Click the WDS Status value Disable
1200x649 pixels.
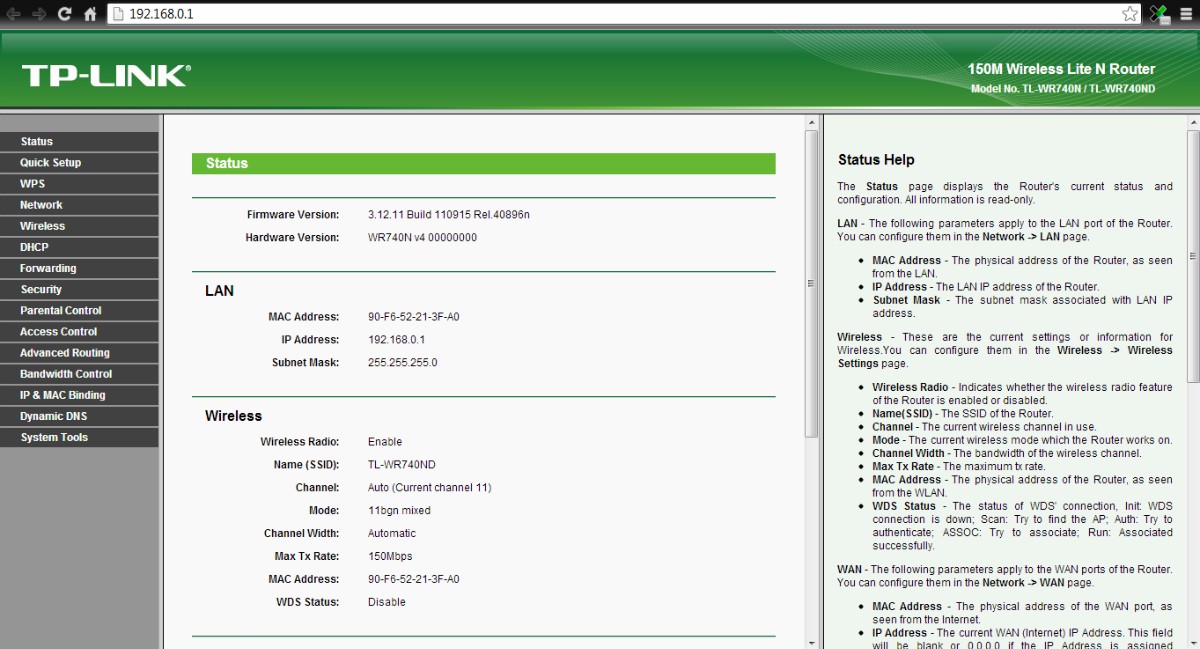click(386, 603)
